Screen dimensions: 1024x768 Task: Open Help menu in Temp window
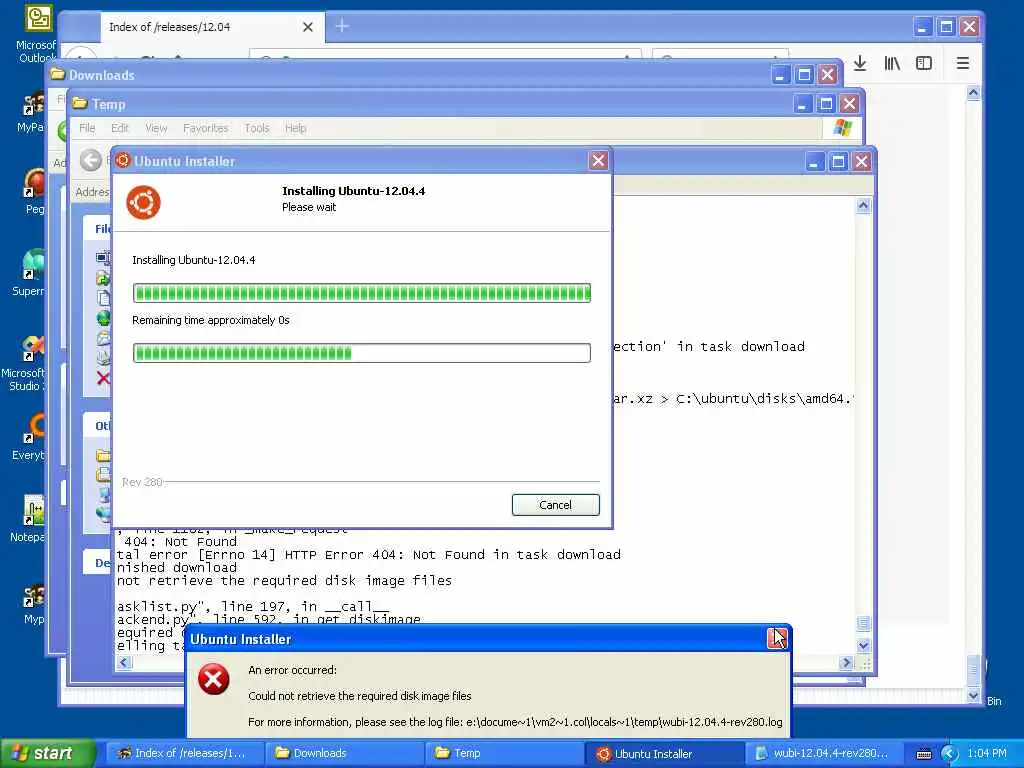click(295, 128)
